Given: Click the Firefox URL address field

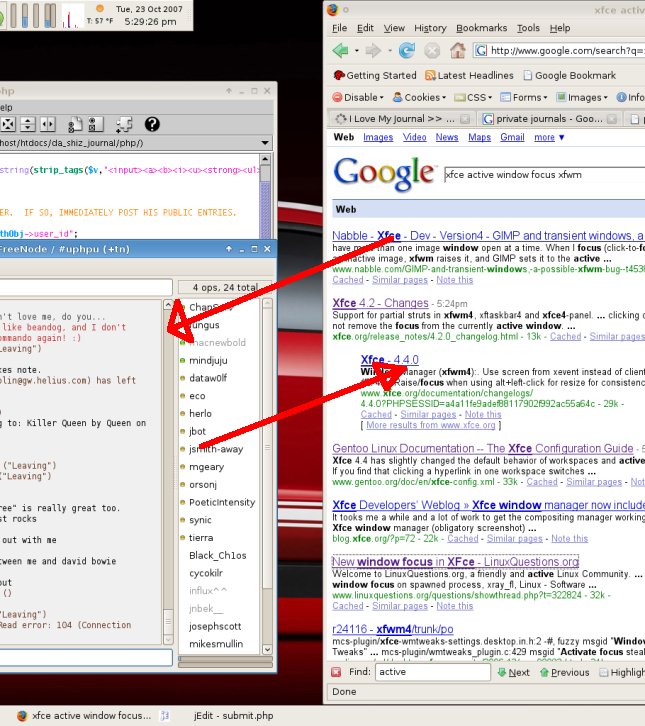Looking at the screenshot, I should (558, 50).
